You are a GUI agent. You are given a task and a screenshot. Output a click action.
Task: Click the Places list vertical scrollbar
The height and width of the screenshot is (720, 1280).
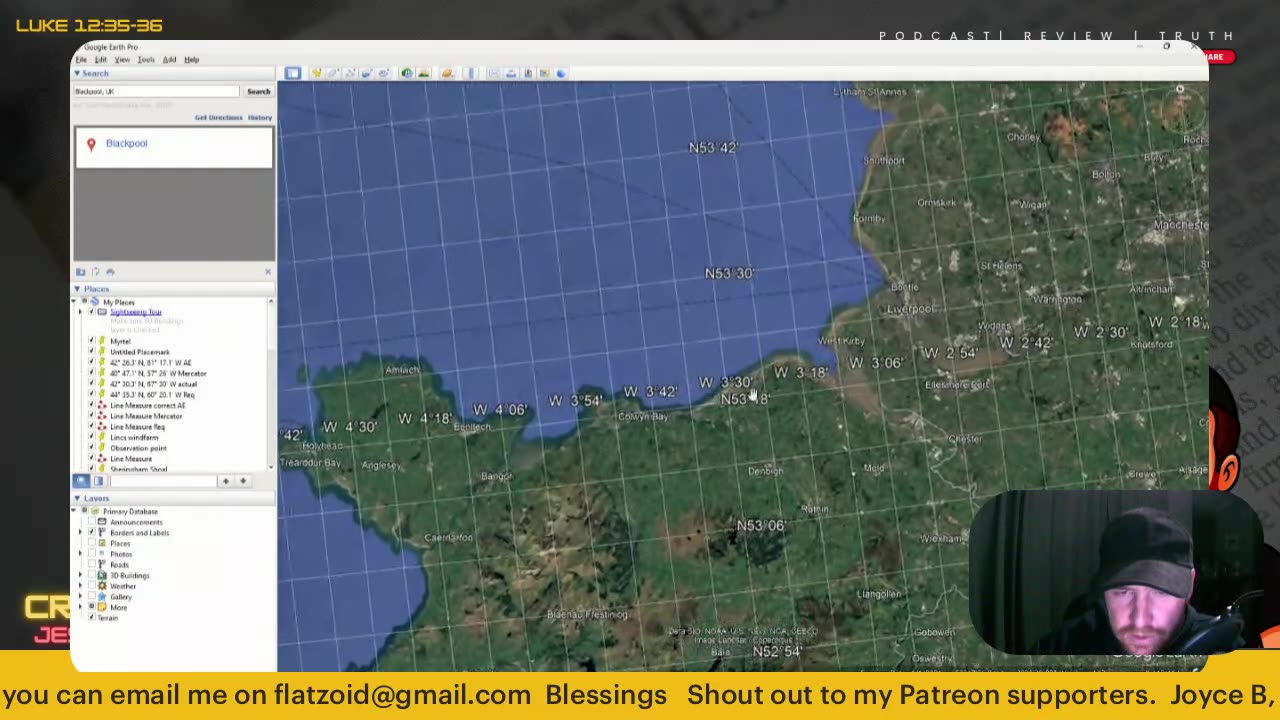pos(271,384)
